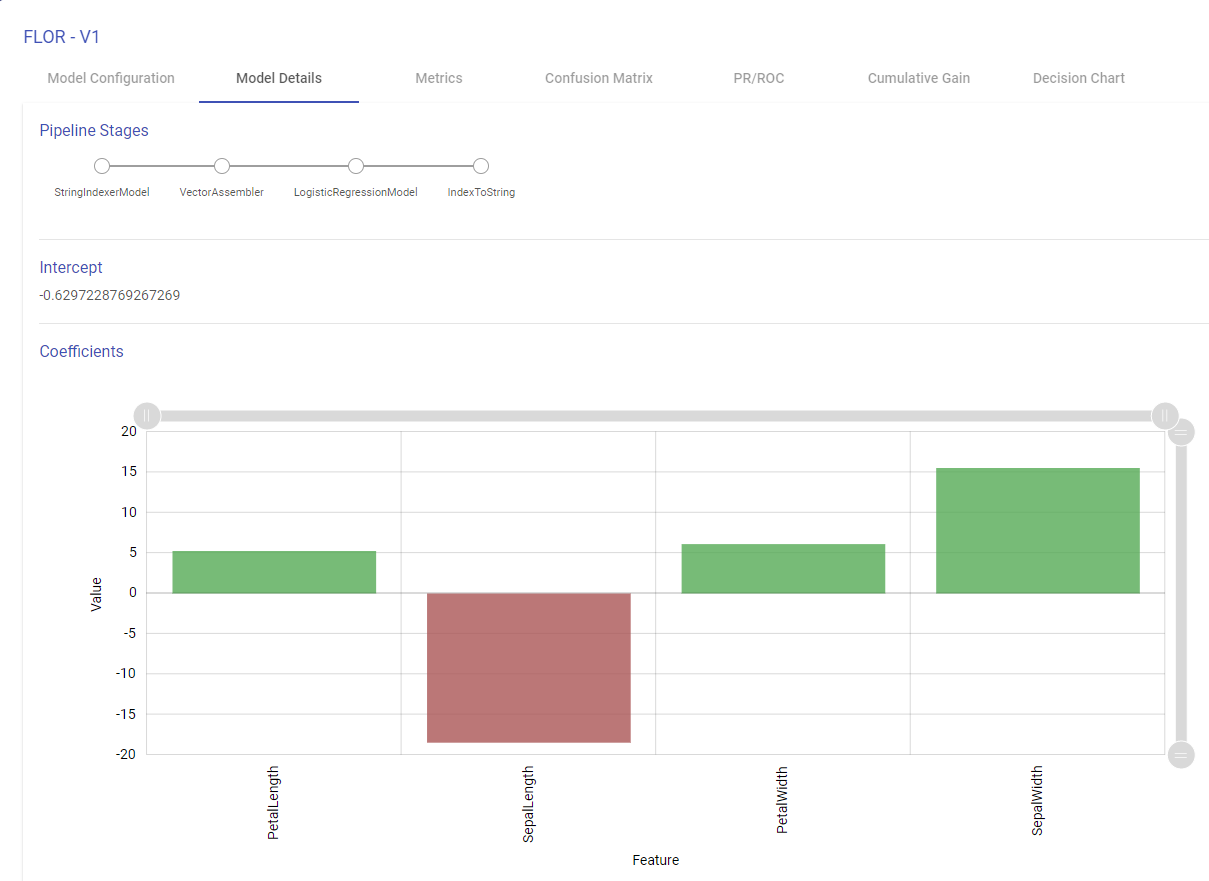Click the red SepalLength coefficient bar
The height and width of the screenshot is (881, 1209).
click(529, 667)
